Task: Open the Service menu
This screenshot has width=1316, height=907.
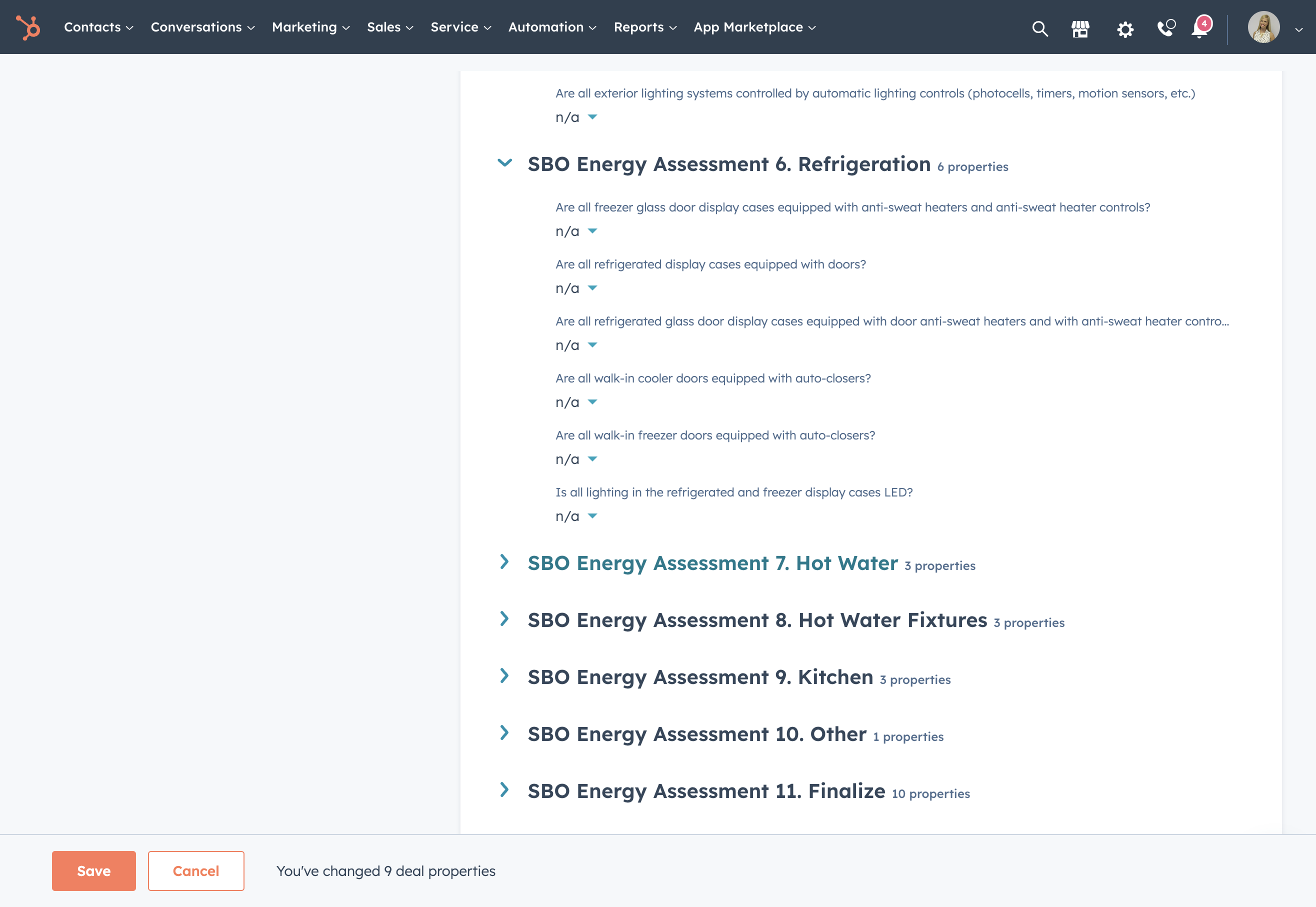Action: pyautogui.click(x=460, y=27)
